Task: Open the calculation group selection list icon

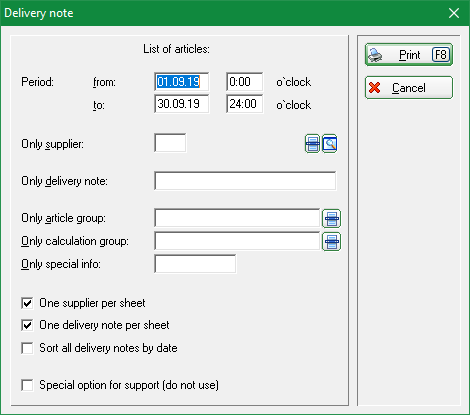Action: [x=331, y=241]
